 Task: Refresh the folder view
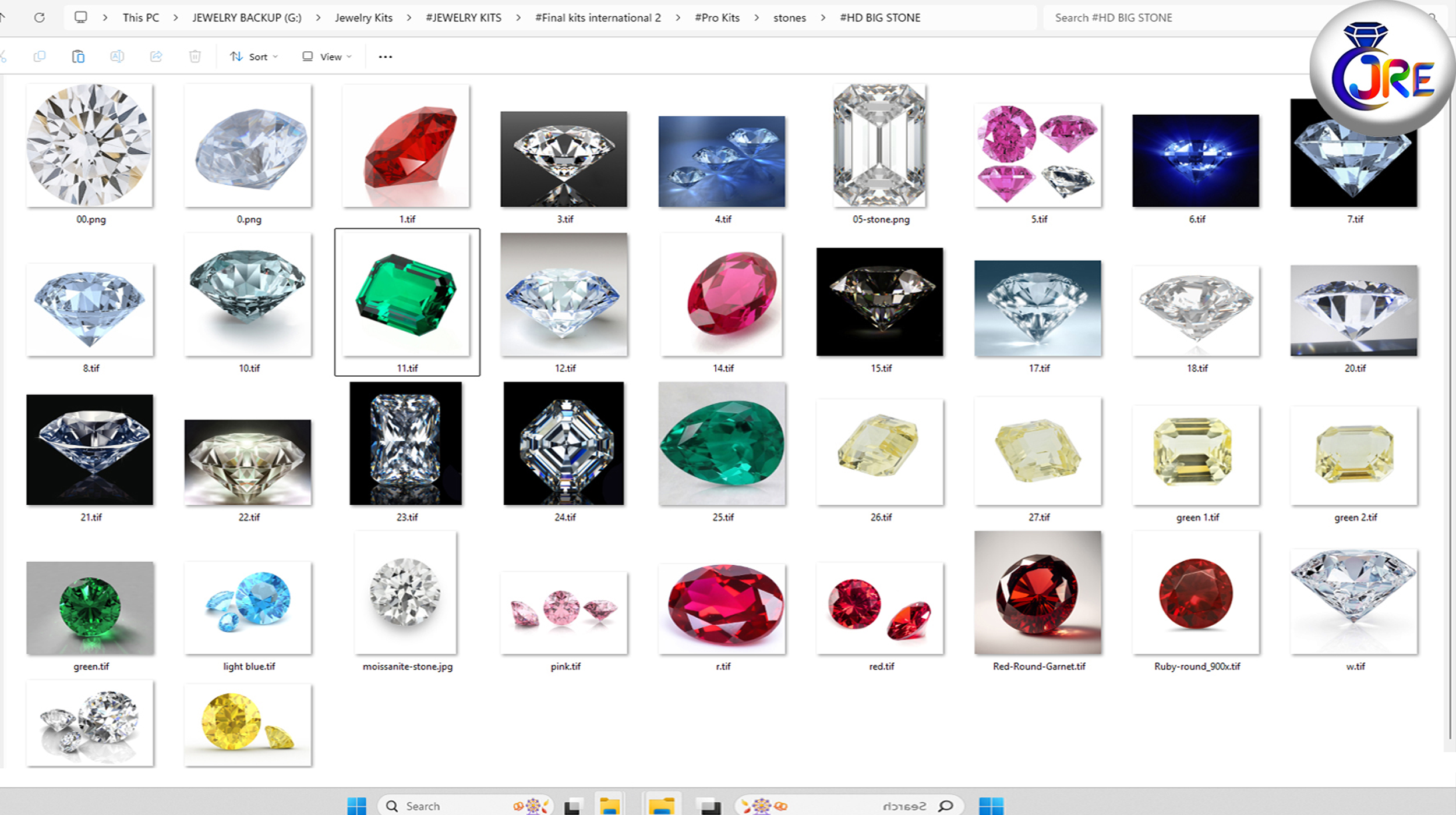click(40, 17)
